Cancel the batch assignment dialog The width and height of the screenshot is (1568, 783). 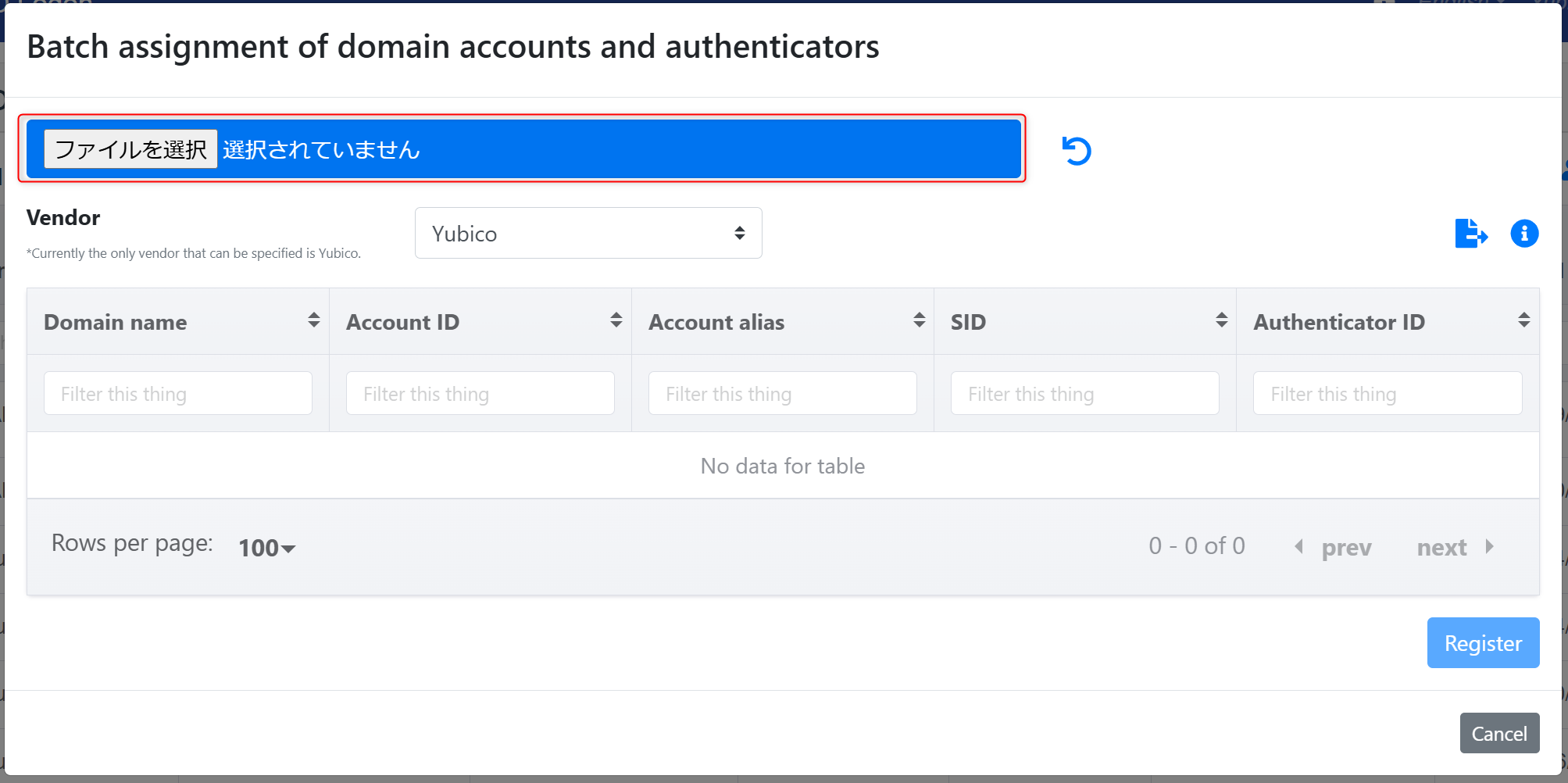click(x=1498, y=733)
